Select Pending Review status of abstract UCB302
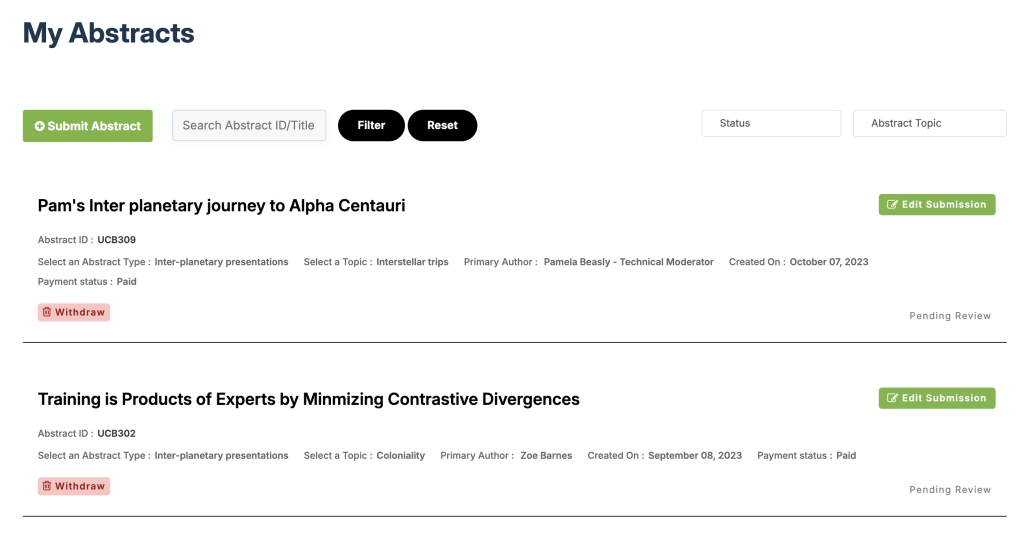The image size is (1024, 543). pos(950,489)
